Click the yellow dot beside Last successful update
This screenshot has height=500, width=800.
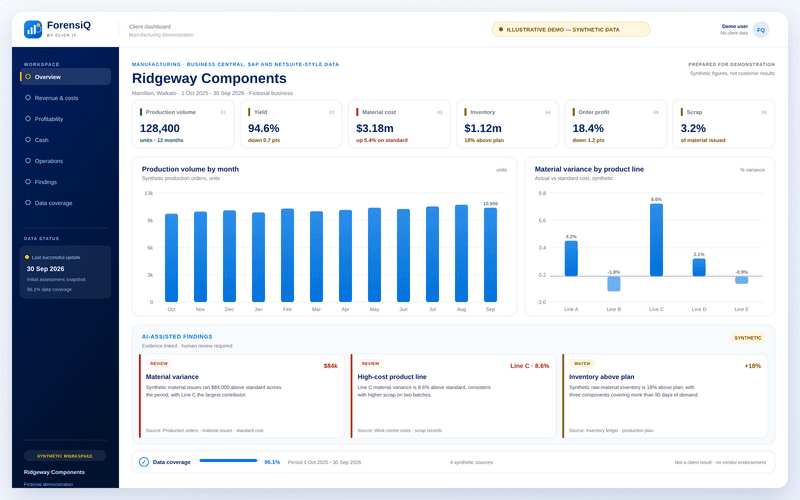(x=27, y=257)
